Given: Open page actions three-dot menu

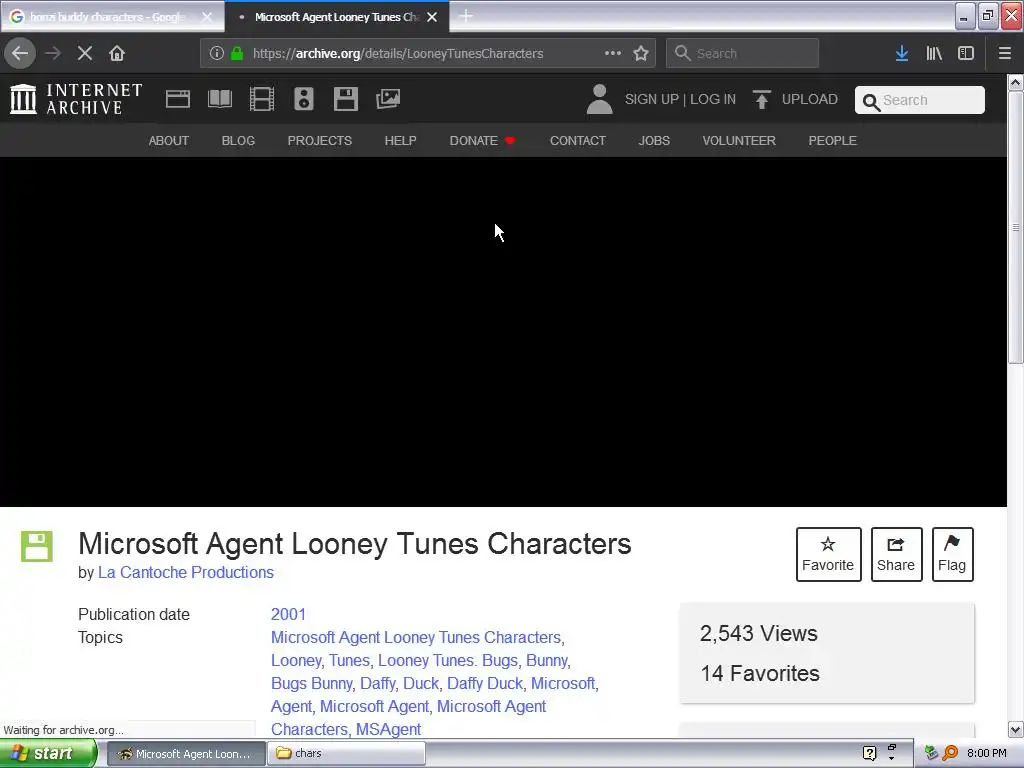Looking at the screenshot, I should (x=613, y=53).
